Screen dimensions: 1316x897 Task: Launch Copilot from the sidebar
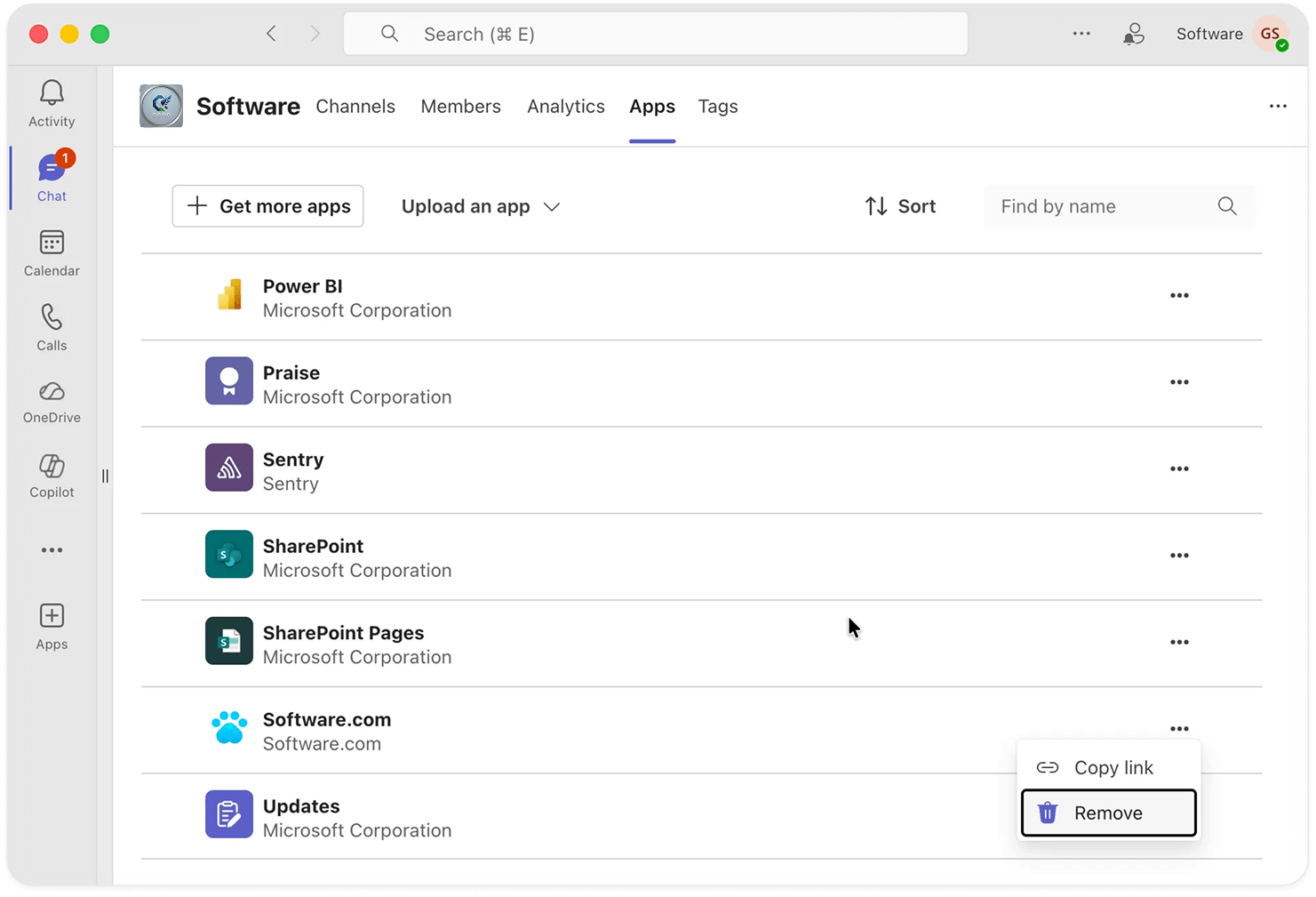click(x=51, y=476)
